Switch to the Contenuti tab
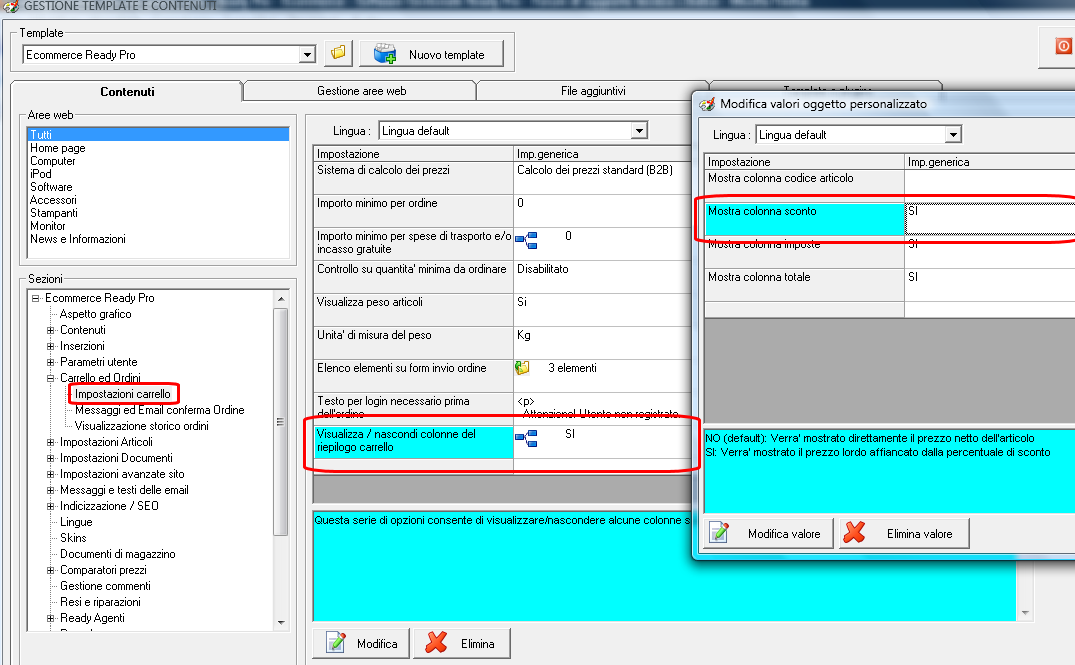Viewport: 1075px width, 665px height. pos(127,92)
